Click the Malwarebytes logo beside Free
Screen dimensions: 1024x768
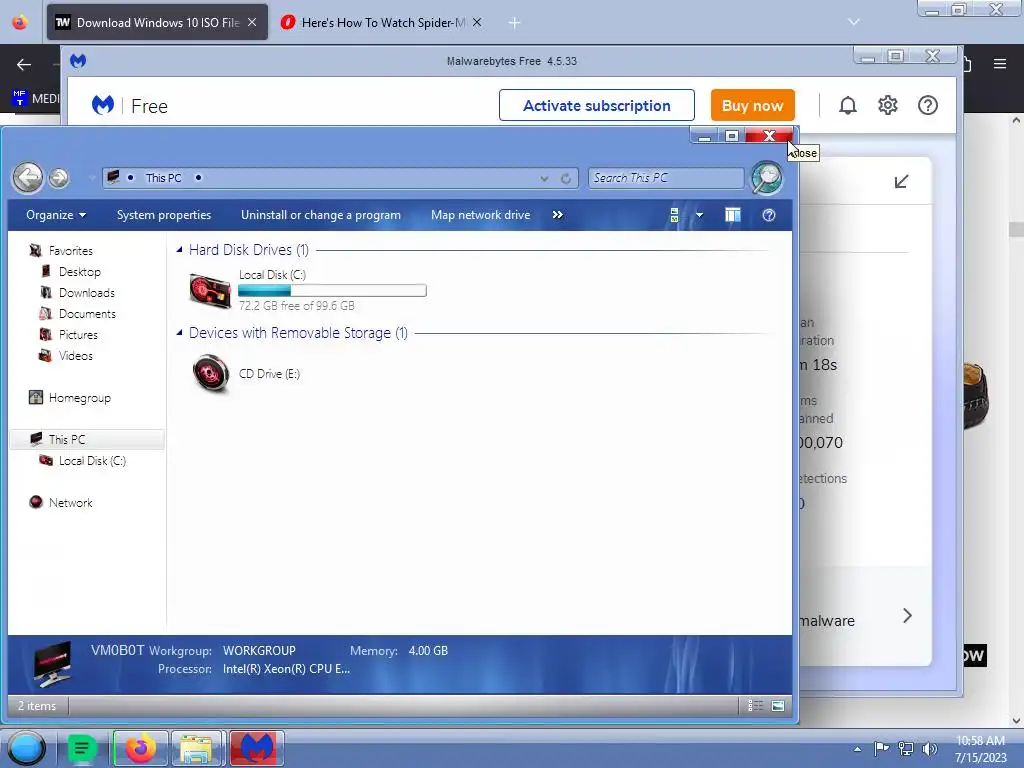[x=103, y=105]
